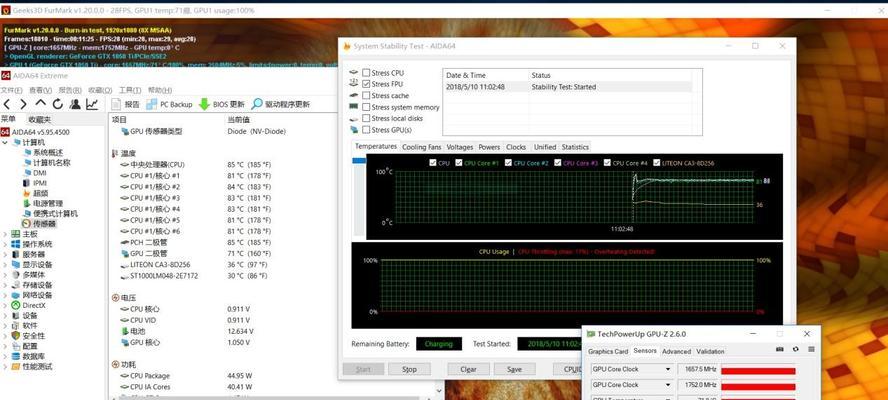This screenshot has height=400, width=888.
Task: Select 性能测试 benchmark node in the tree
Action: 32,367
